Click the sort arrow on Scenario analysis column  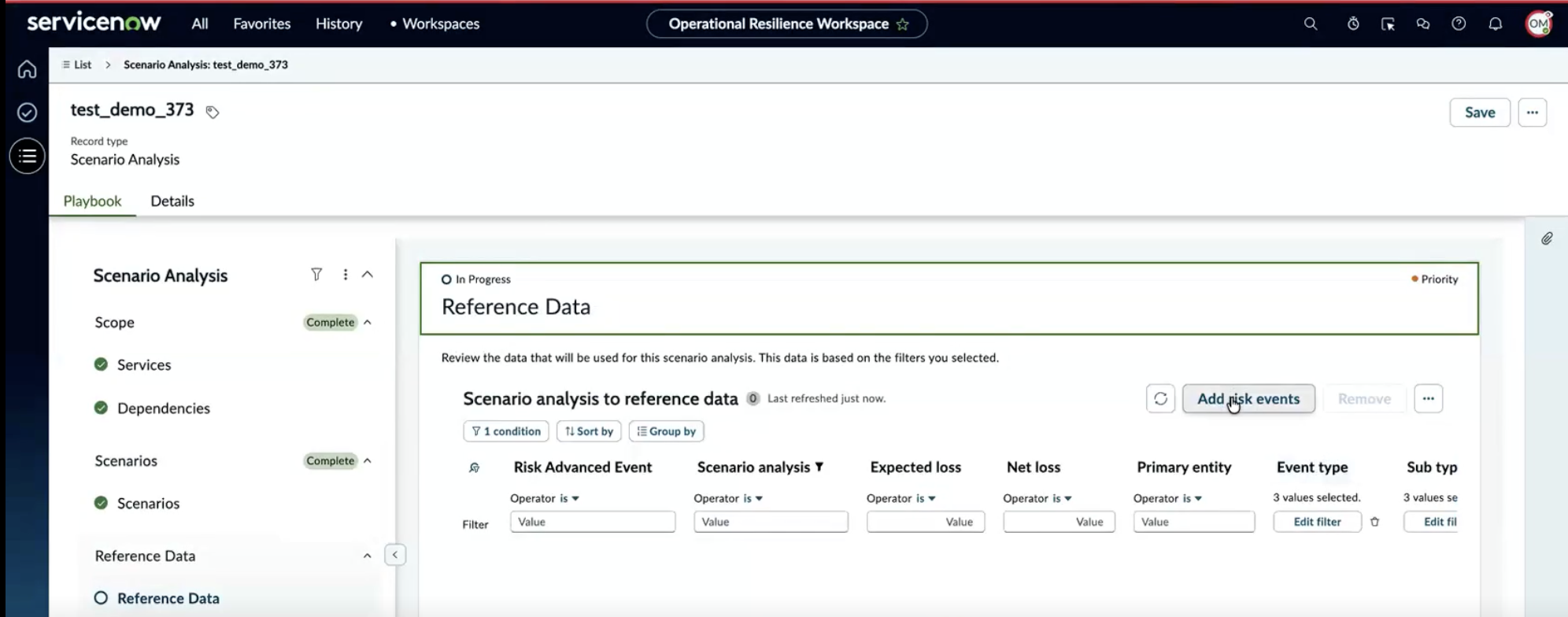pyautogui.click(x=819, y=467)
